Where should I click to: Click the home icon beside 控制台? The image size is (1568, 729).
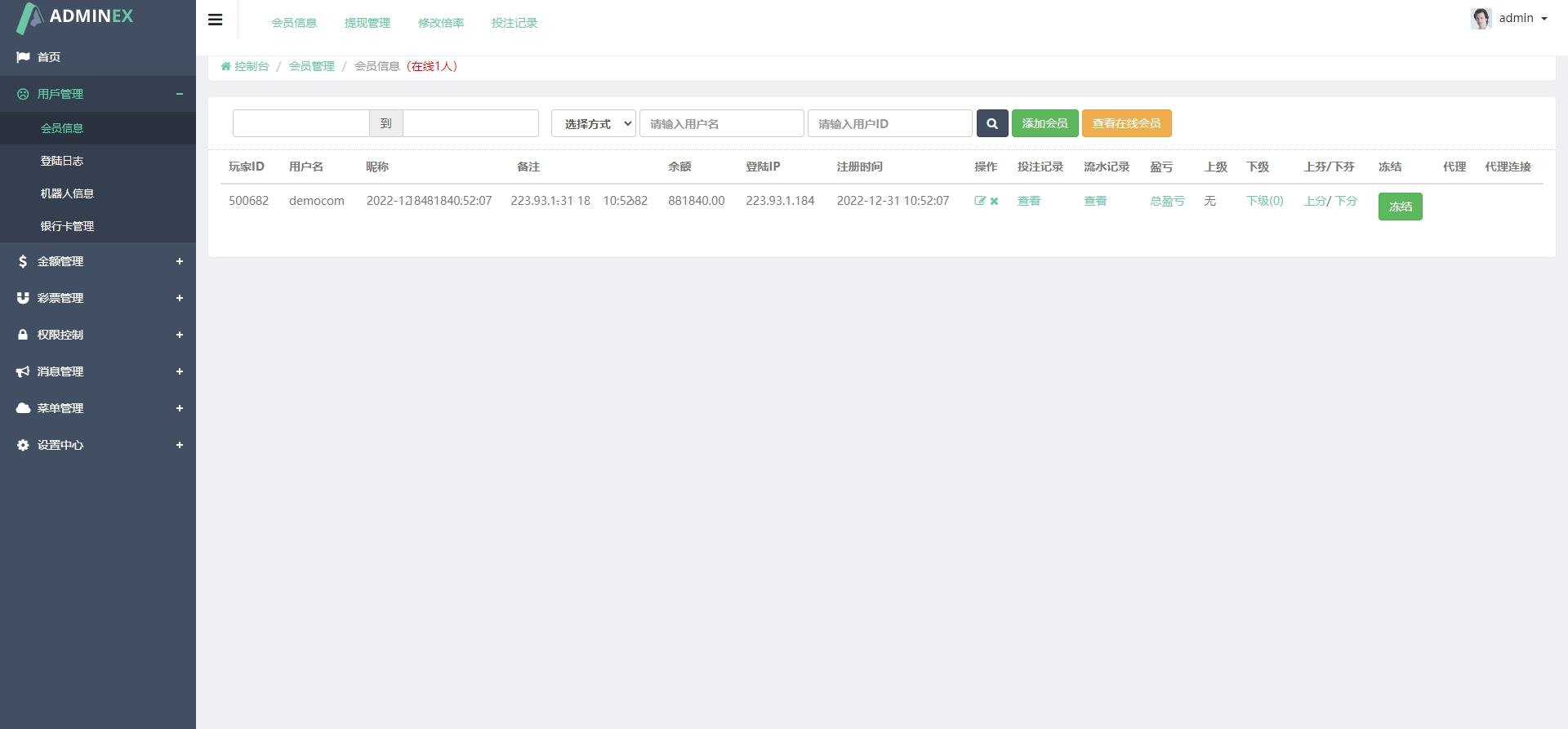[x=225, y=66]
